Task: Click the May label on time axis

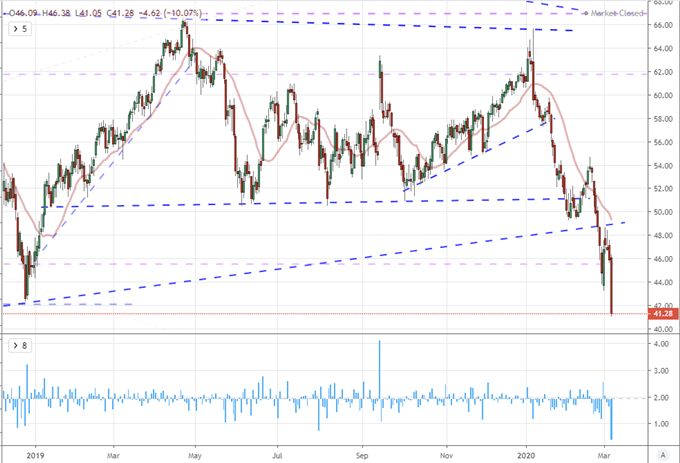Action: point(195,456)
